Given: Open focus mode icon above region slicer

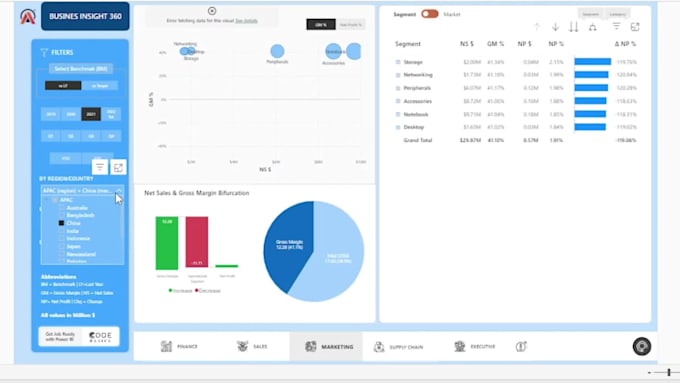Looking at the screenshot, I should pos(118,167).
